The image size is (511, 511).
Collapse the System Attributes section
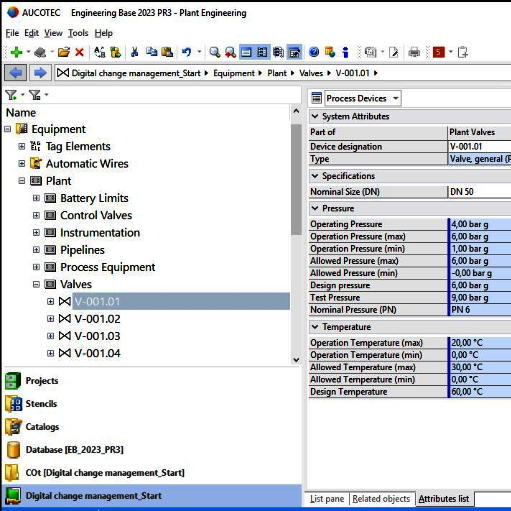(x=315, y=116)
